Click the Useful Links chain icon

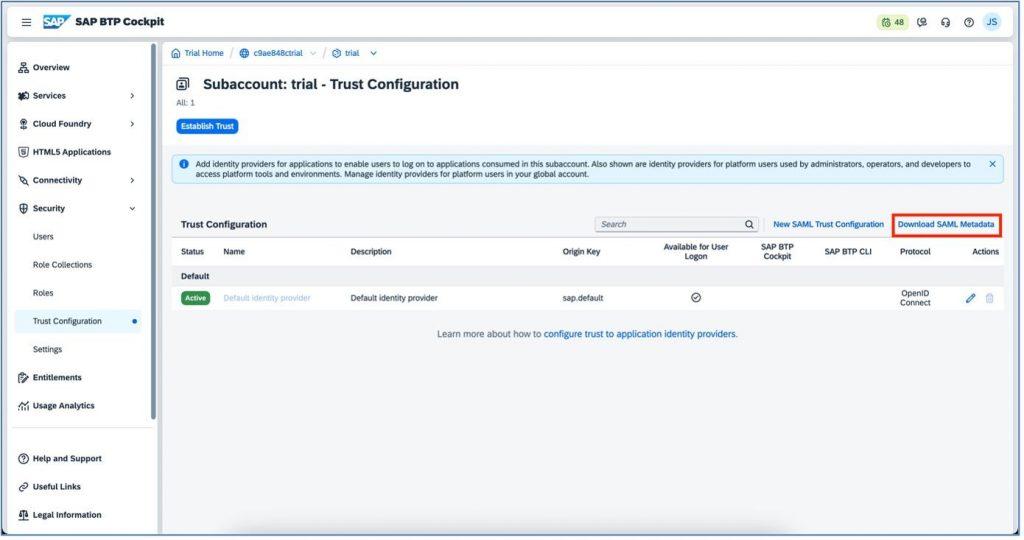(x=24, y=488)
